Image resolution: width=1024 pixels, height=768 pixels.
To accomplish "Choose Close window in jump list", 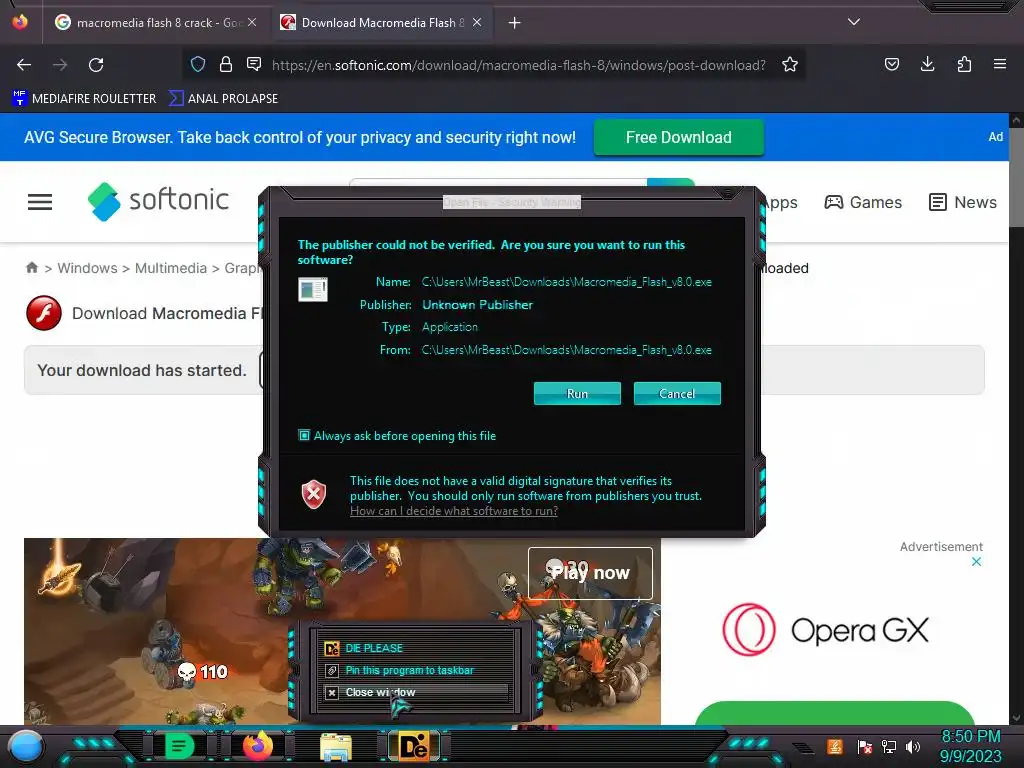I will pos(414,692).
